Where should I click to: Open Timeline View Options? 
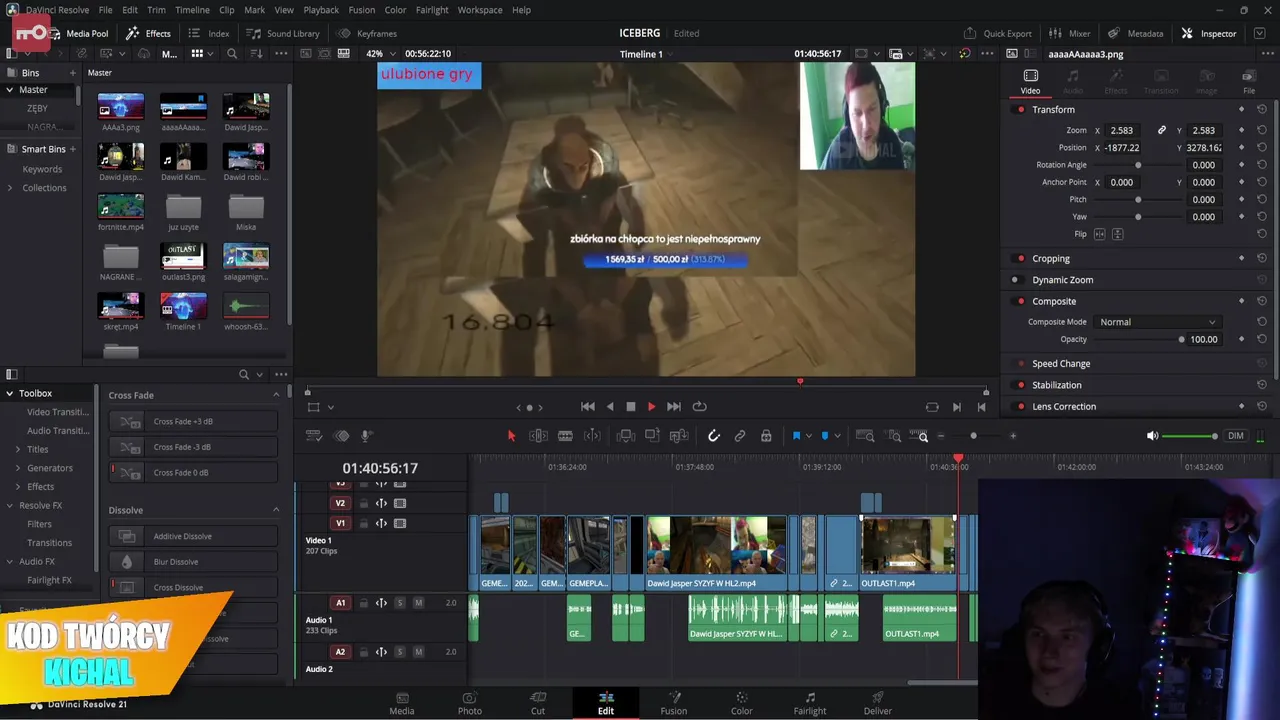(x=314, y=436)
